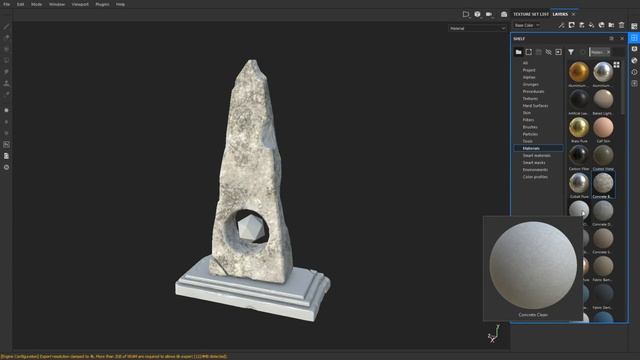Open the viewport display mode dropdown

[477, 14]
